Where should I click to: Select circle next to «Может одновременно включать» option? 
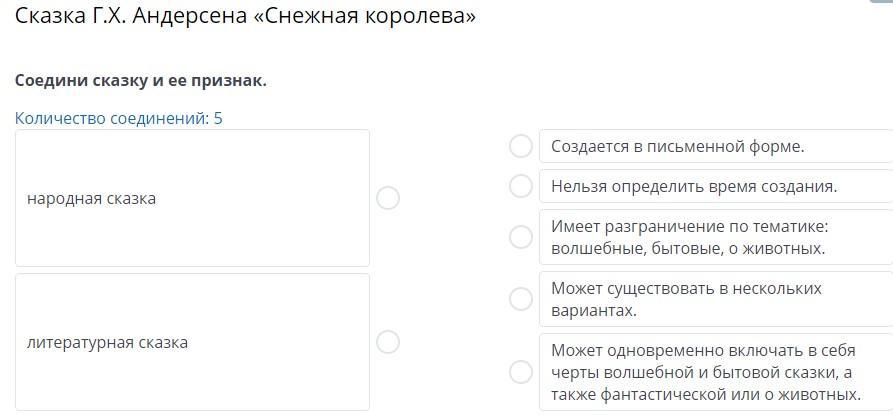pos(520,372)
